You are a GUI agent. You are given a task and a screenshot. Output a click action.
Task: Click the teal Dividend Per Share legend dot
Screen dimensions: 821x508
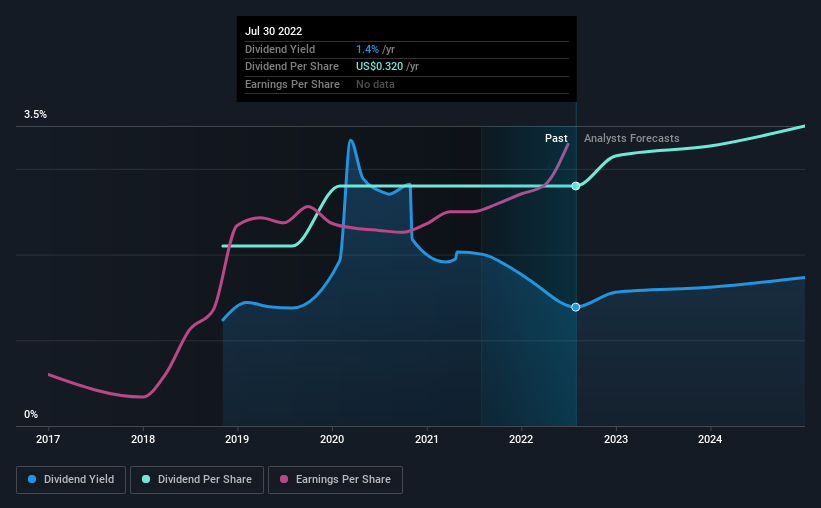coord(146,479)
